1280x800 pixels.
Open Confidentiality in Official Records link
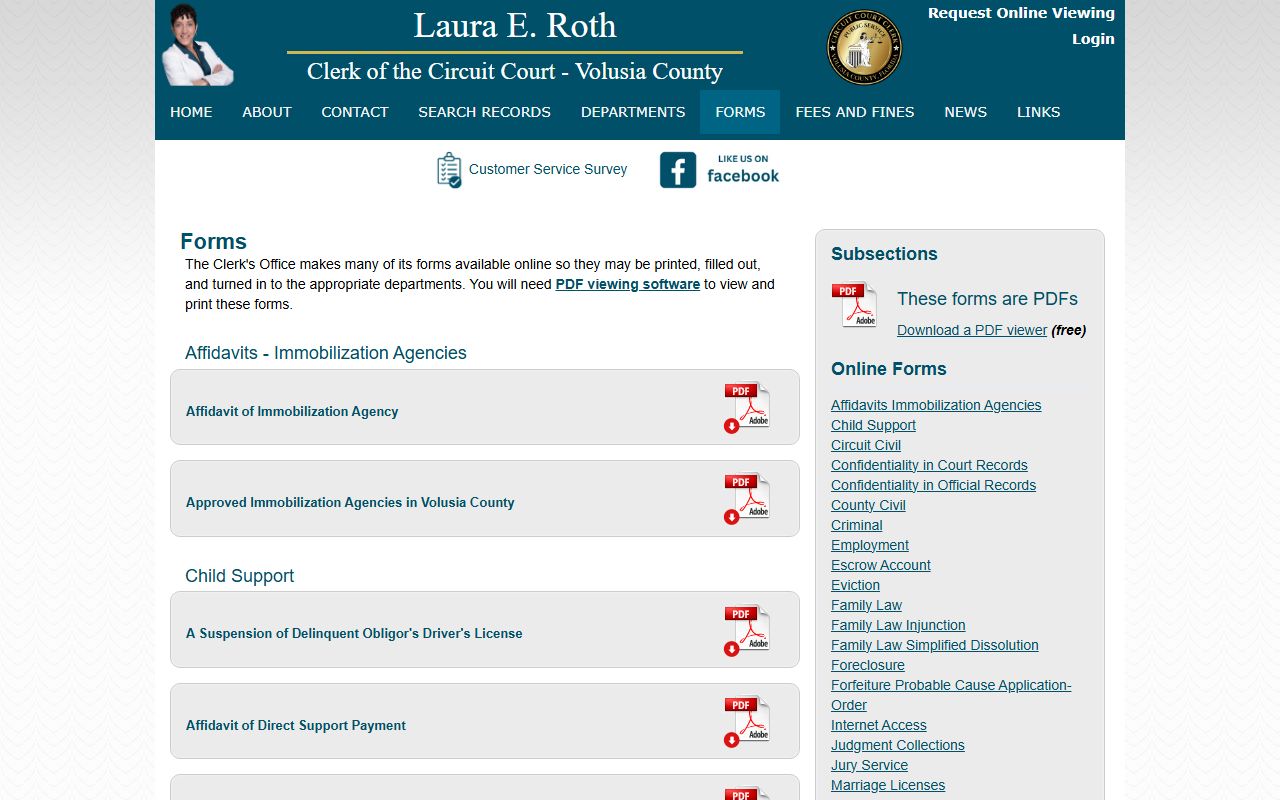pyautogui.click(x=933, y=485)
